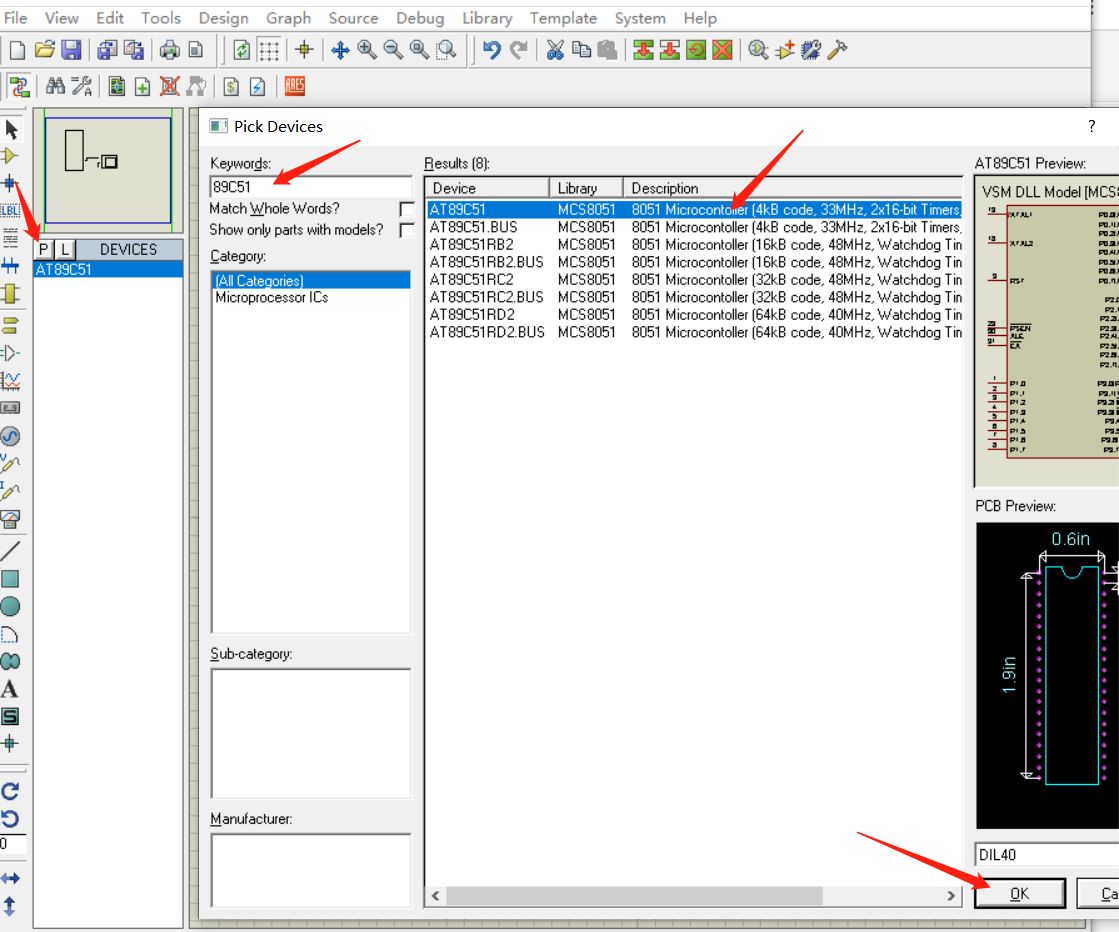The width and height of the screenshot is (1119, 932).
Task: Click the DIL40 package field
Action: [1046, 855]
